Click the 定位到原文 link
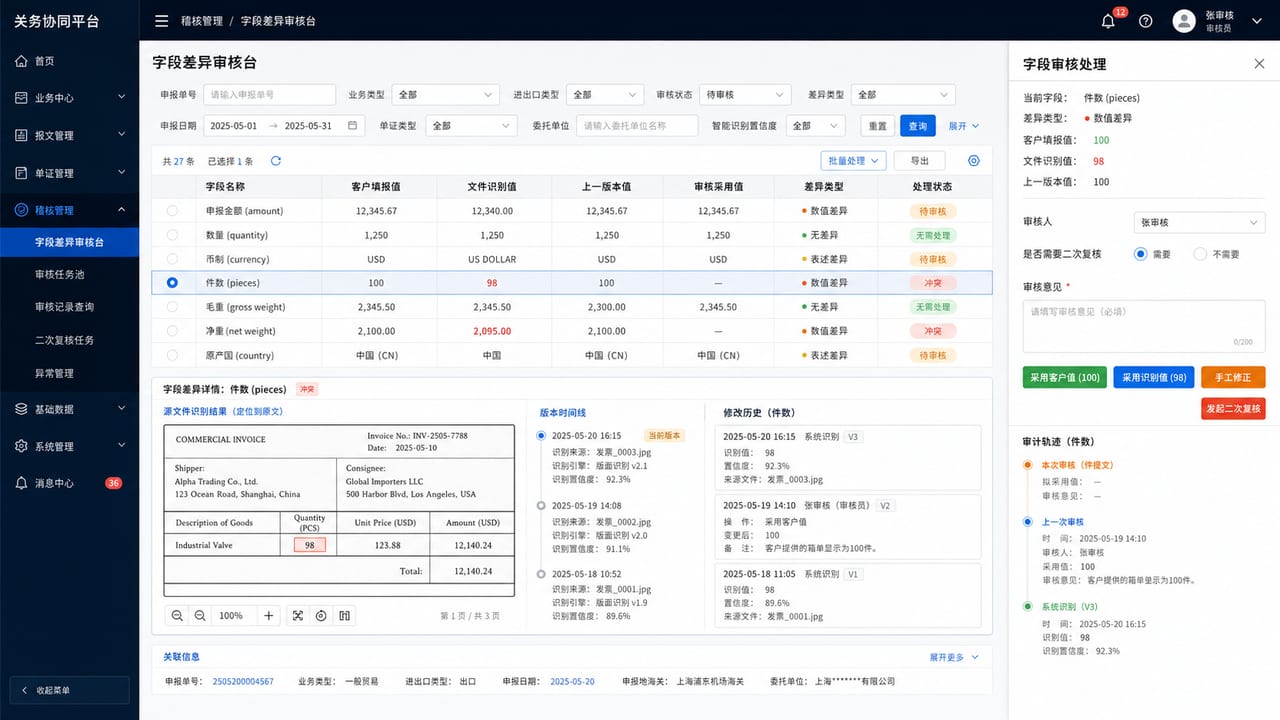1280x720 pixels. click(258, 411)
